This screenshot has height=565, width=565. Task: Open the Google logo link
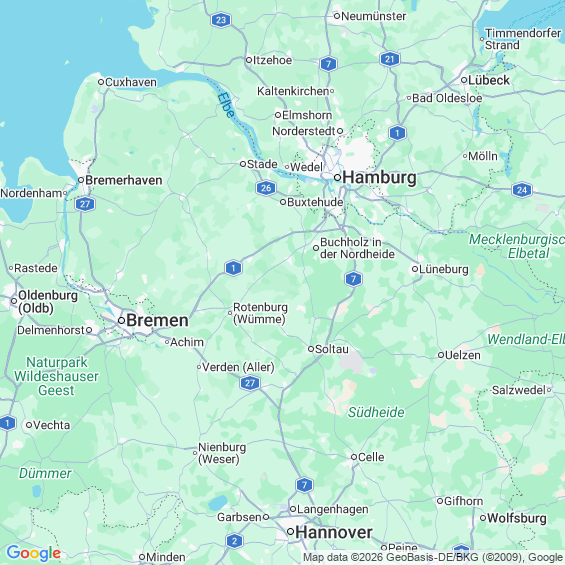click(34, 553)
